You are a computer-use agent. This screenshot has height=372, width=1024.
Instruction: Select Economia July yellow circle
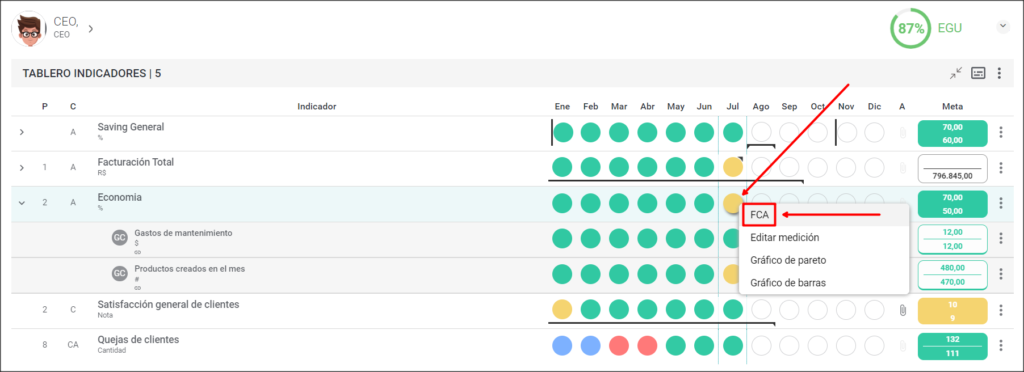click(733, 203)
